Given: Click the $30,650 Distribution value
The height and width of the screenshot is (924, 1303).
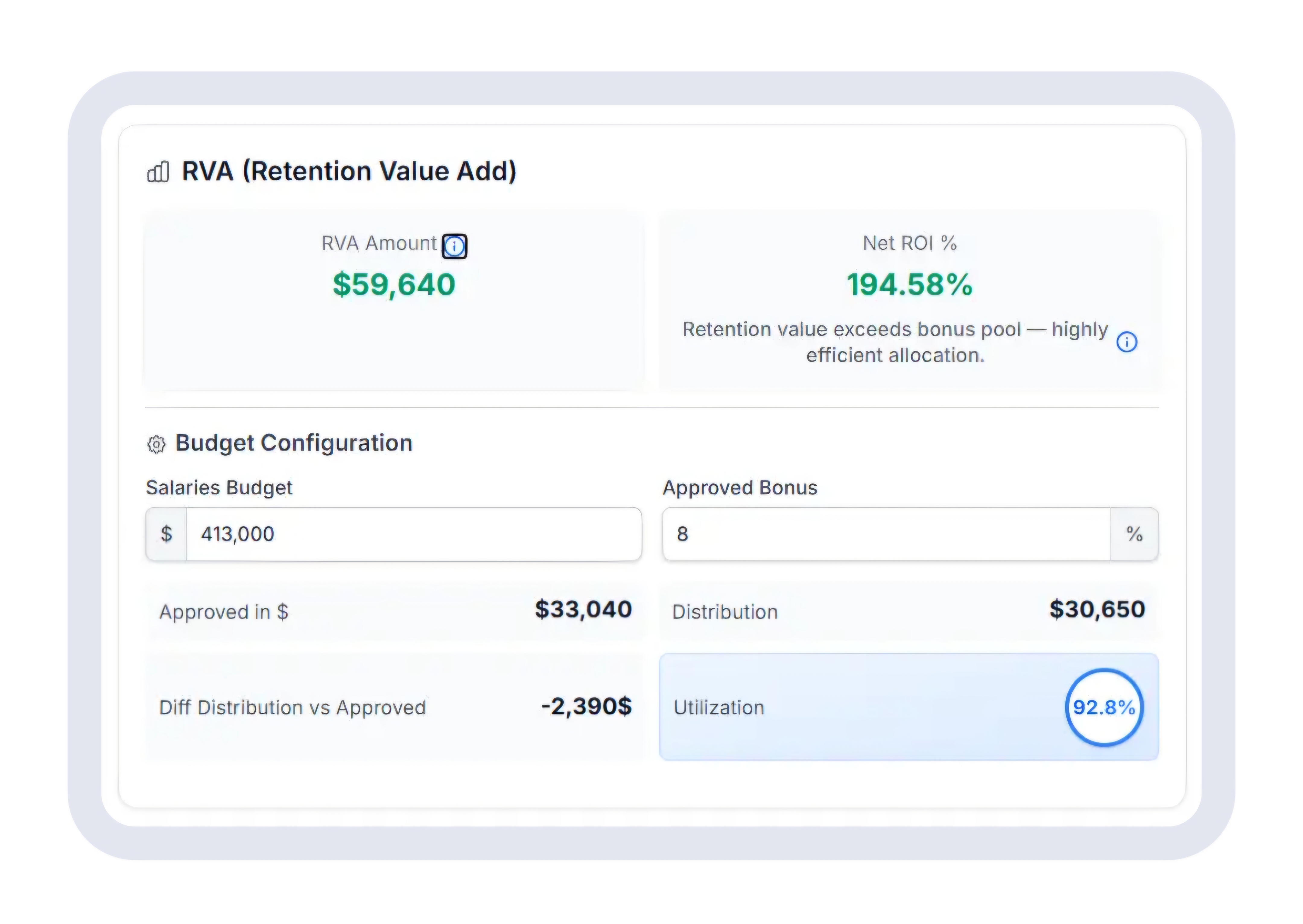Looking at the screenshot, I should coord(1096,609).
